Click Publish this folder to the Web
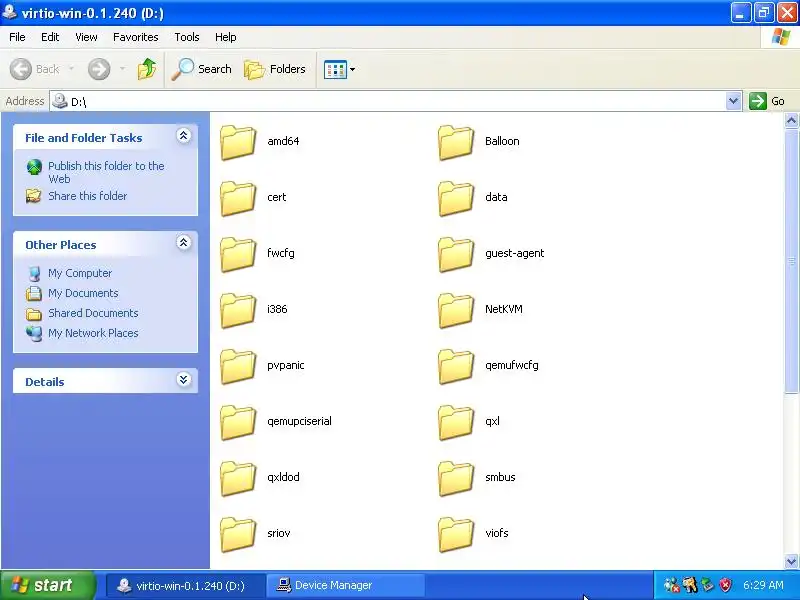Image resolution: width=800 pixels, height=600 pixels. click(106, 172)
